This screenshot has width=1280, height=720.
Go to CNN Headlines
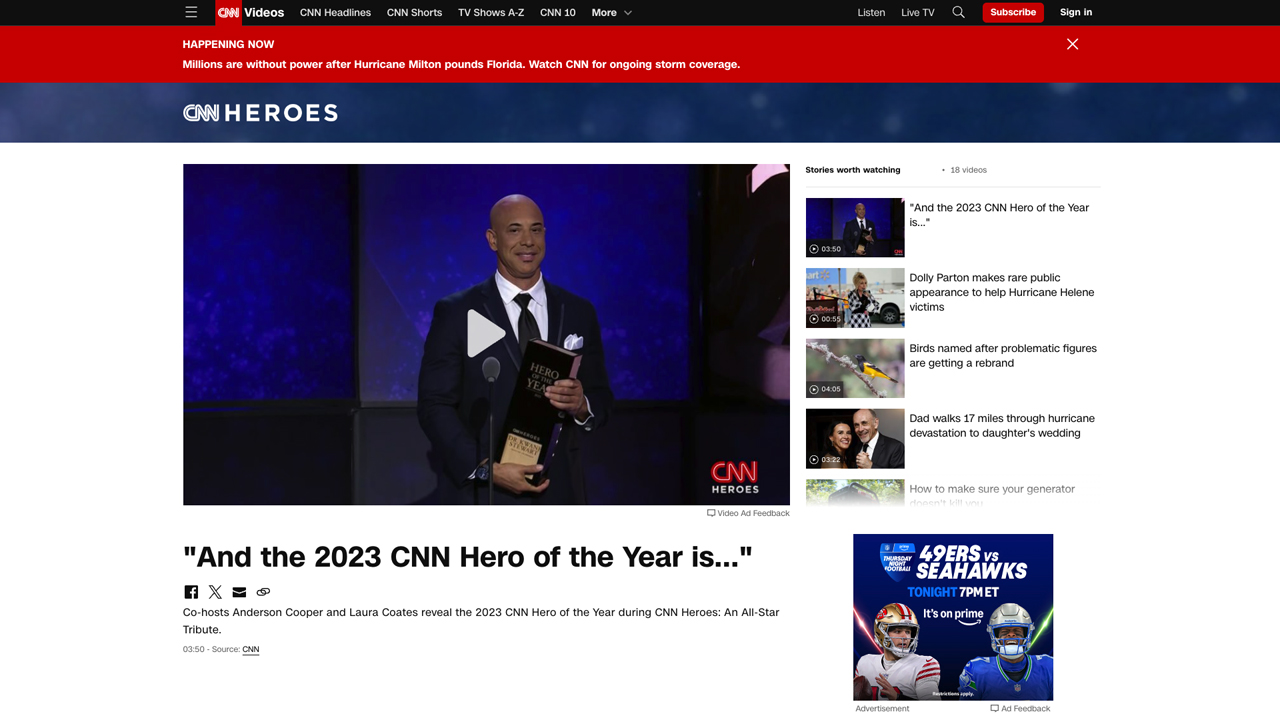[335, 12]
